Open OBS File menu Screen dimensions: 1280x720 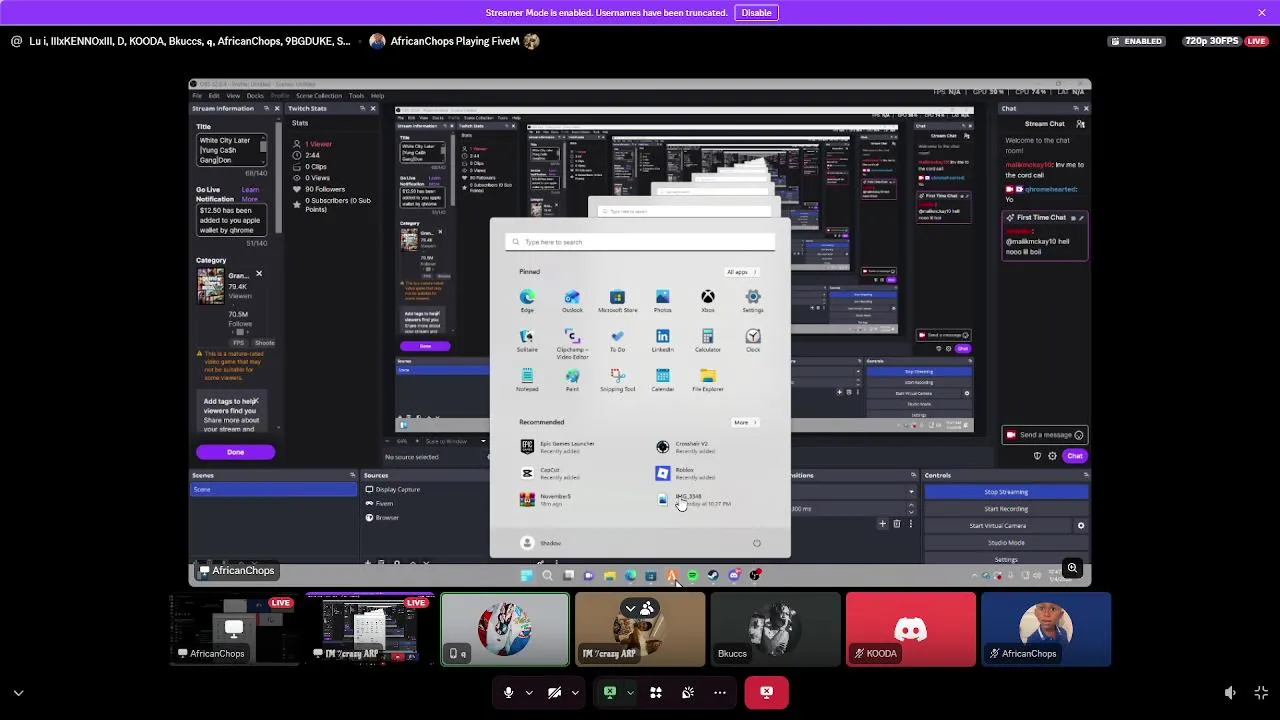pyautogui.click(x=197, y=96)
